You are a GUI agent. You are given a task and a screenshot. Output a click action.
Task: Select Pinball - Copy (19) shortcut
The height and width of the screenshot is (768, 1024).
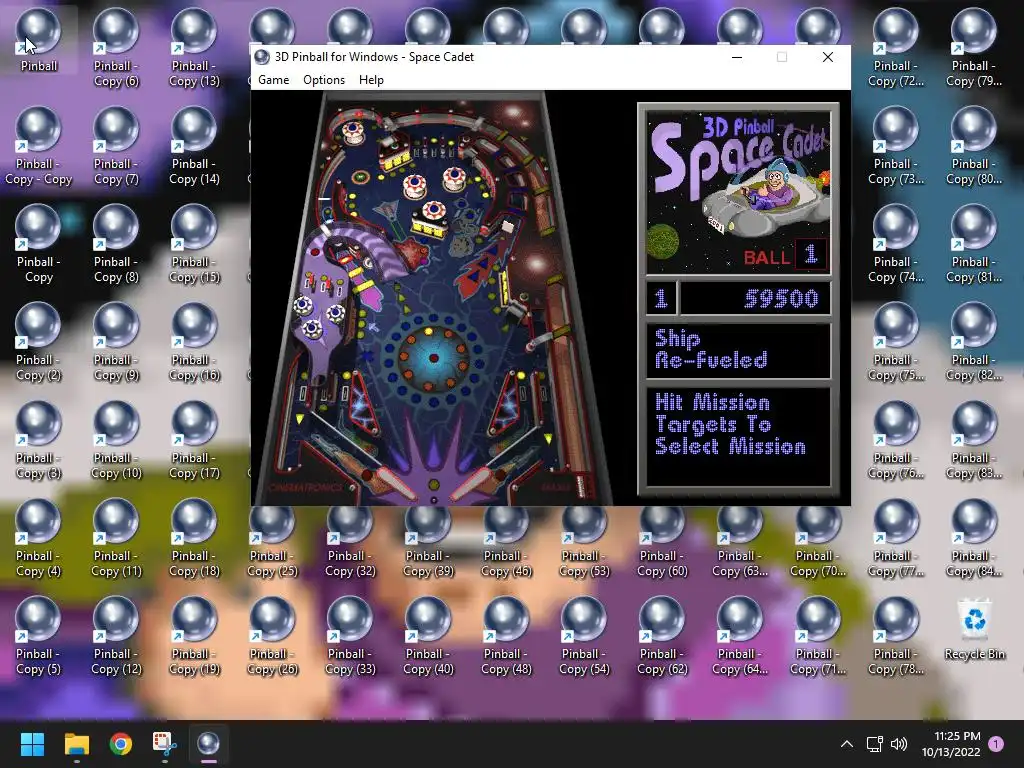tap(194, 636)
